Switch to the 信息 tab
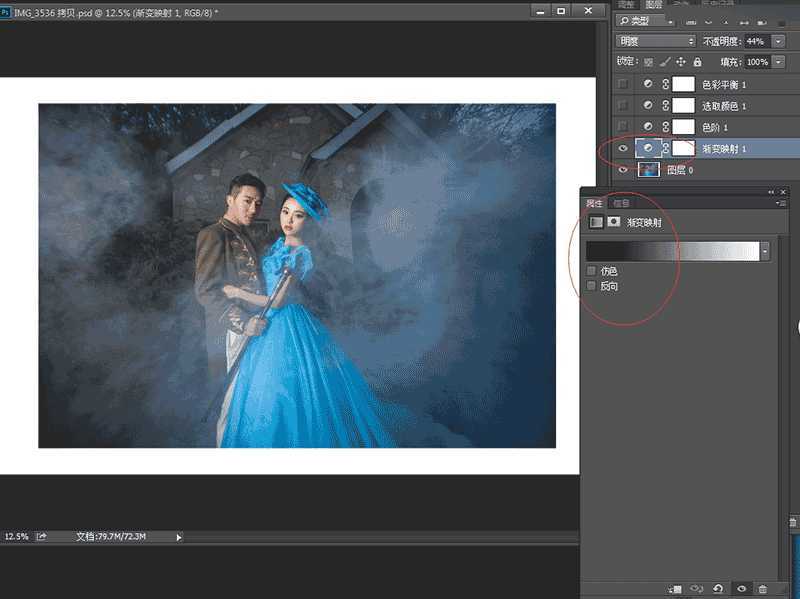 coord(622,201)
